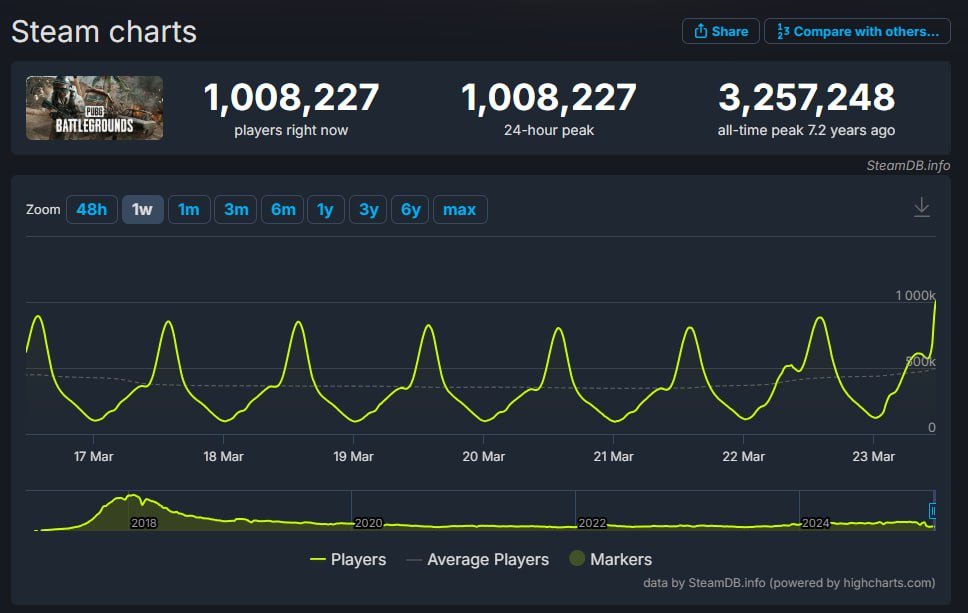Switch chart zoom to 1m
Image resolution: width=968 pixels, height=613 pixels.
tap(189, 209)
